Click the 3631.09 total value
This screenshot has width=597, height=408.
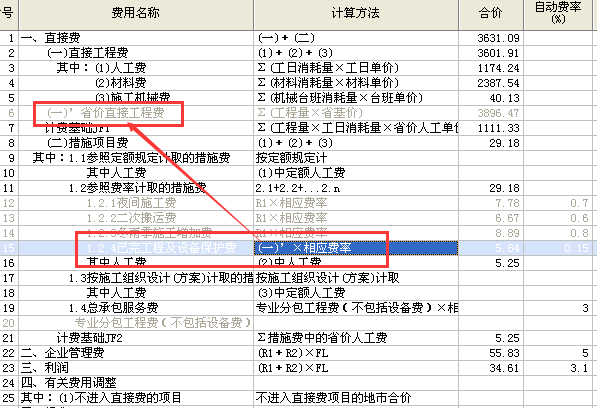point(498,38)
